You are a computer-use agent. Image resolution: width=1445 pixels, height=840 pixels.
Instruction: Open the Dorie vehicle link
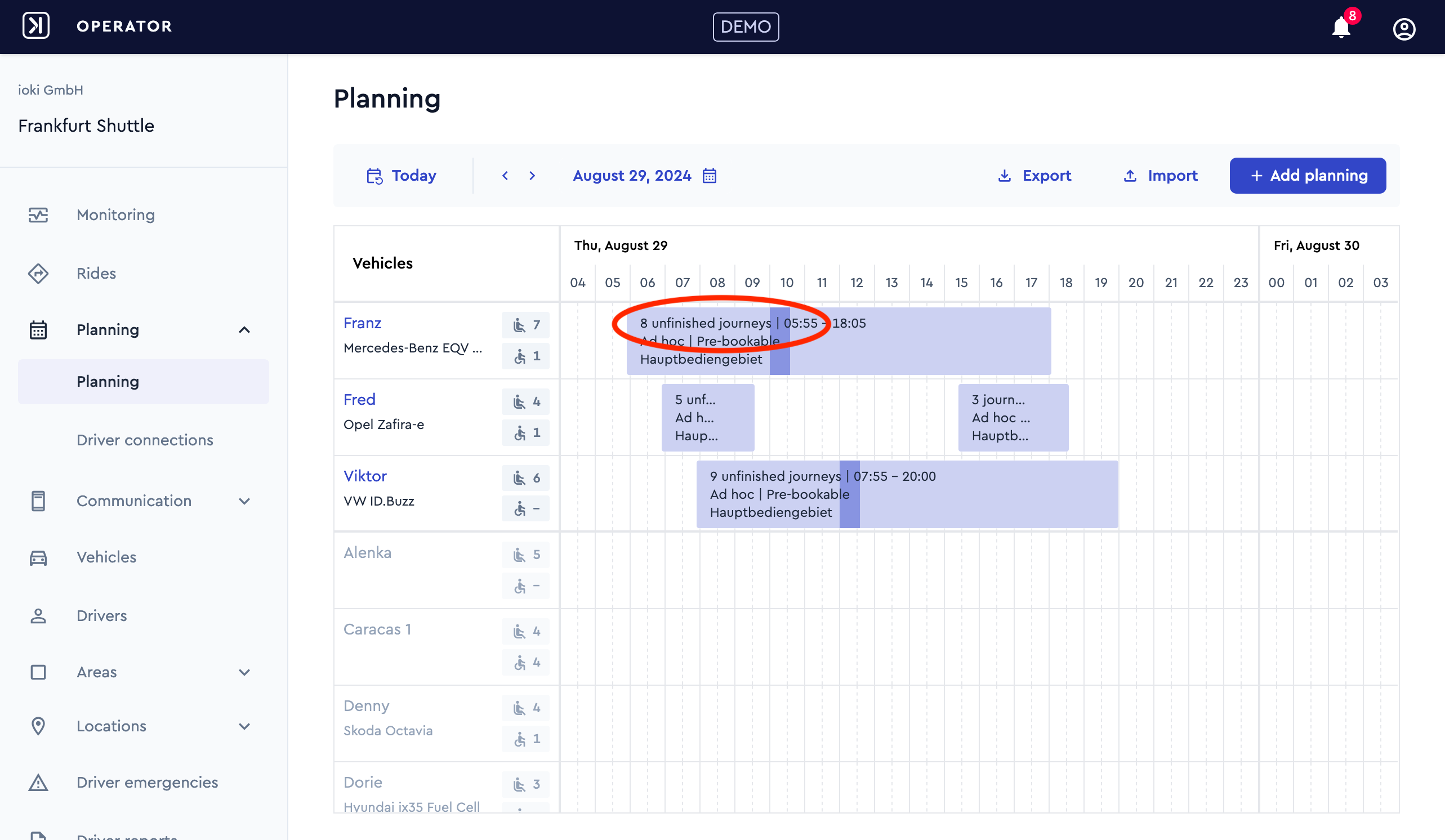pyautogui.click(x=363, y=783)
